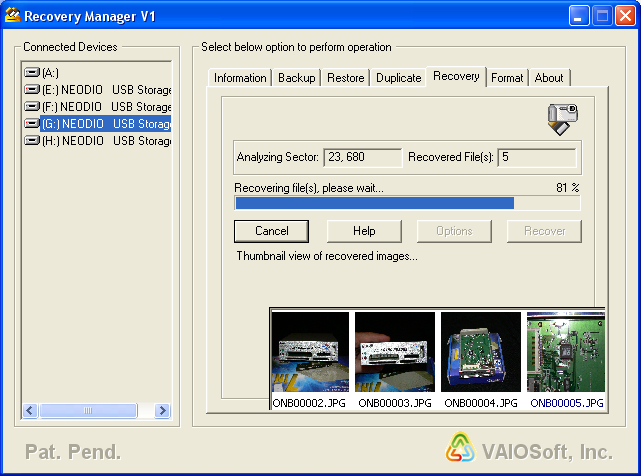This screenshot has height=476, width=641.
Task: Minimize the Recovery Manager window
Action: (579, 16)
